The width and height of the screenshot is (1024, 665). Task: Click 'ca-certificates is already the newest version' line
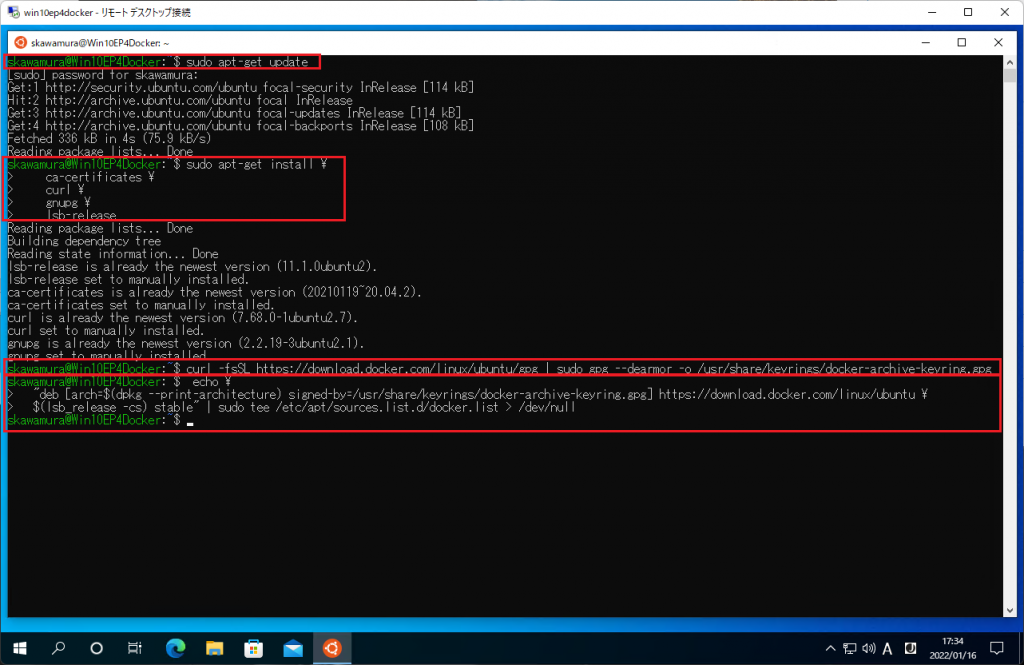click(215, 292)
